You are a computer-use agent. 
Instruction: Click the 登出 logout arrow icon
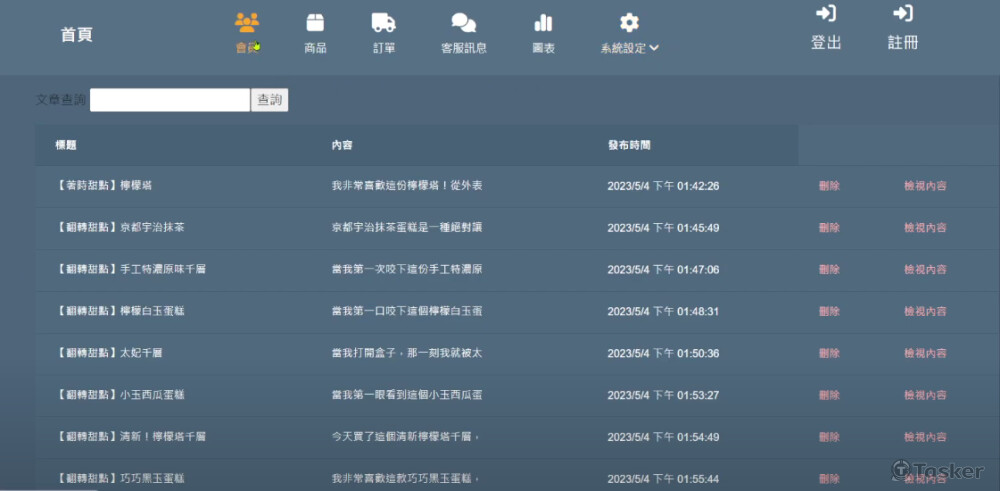826,13
